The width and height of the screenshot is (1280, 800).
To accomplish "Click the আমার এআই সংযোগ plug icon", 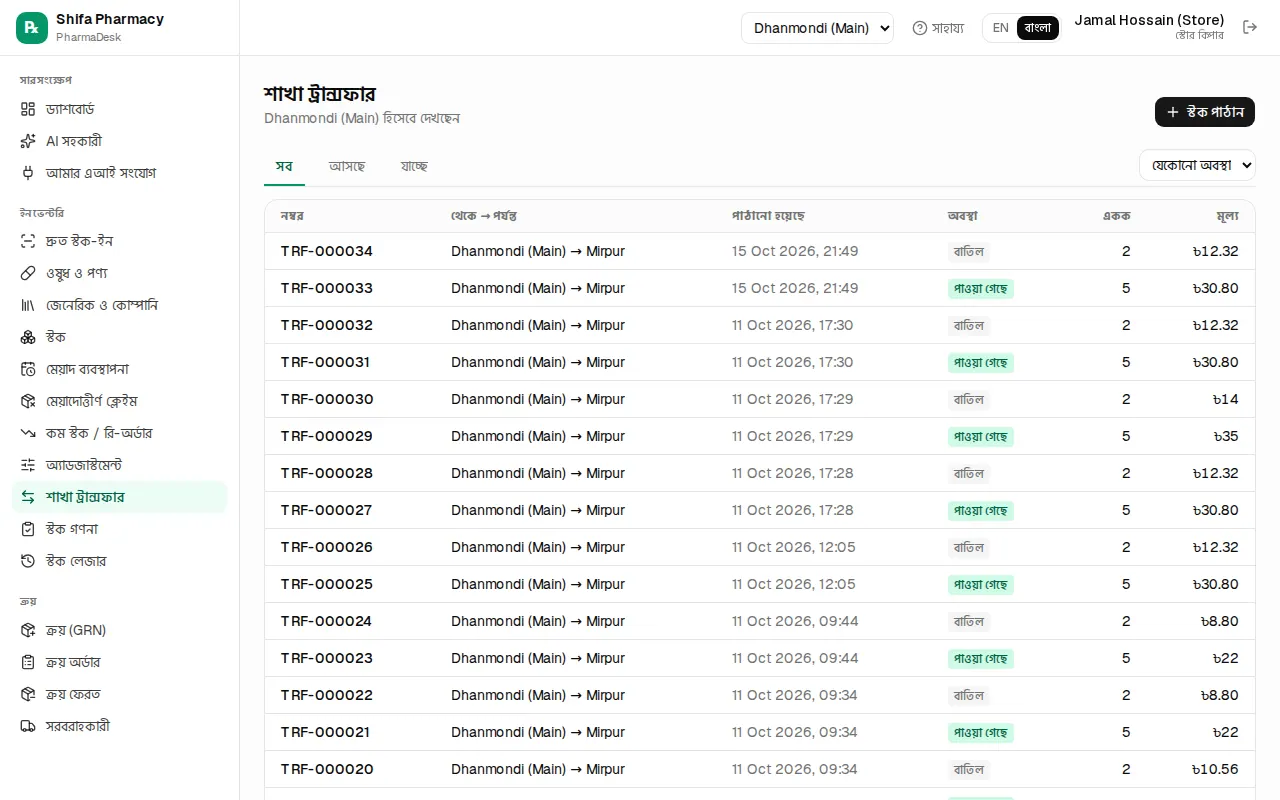I will (28, 173).
